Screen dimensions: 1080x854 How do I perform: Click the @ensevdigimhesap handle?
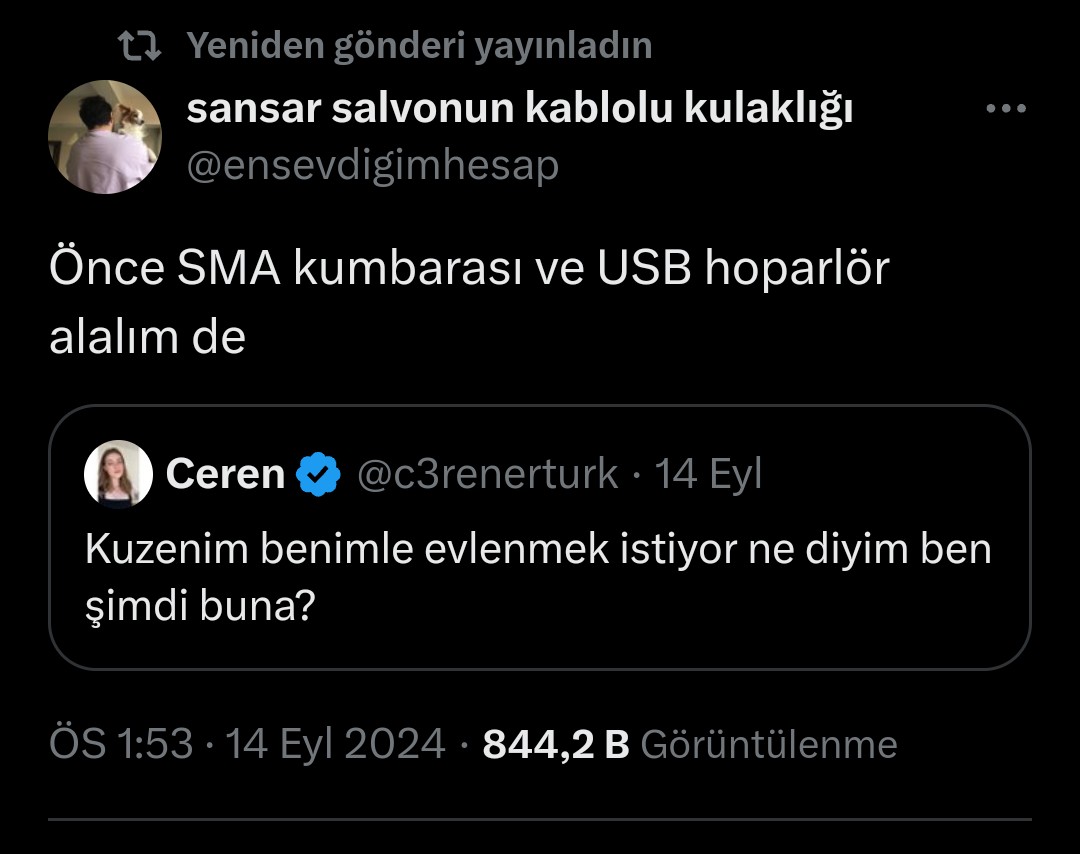(373, 165)
